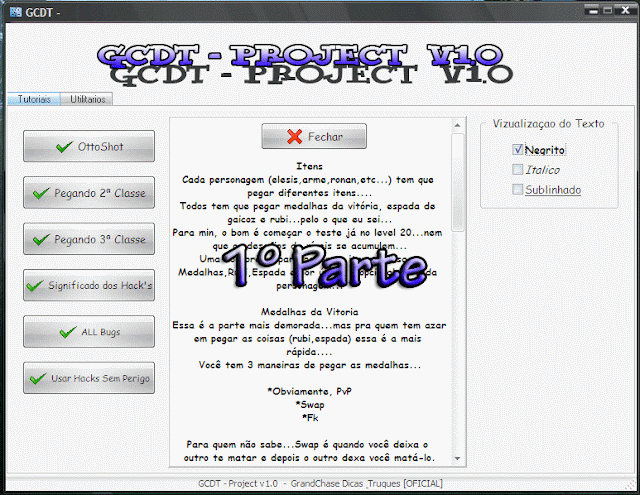Screen dimensions: 640x495
Task: Click the '*Fk' line in text
Action: pyautogui.click(x=310, y=417)
